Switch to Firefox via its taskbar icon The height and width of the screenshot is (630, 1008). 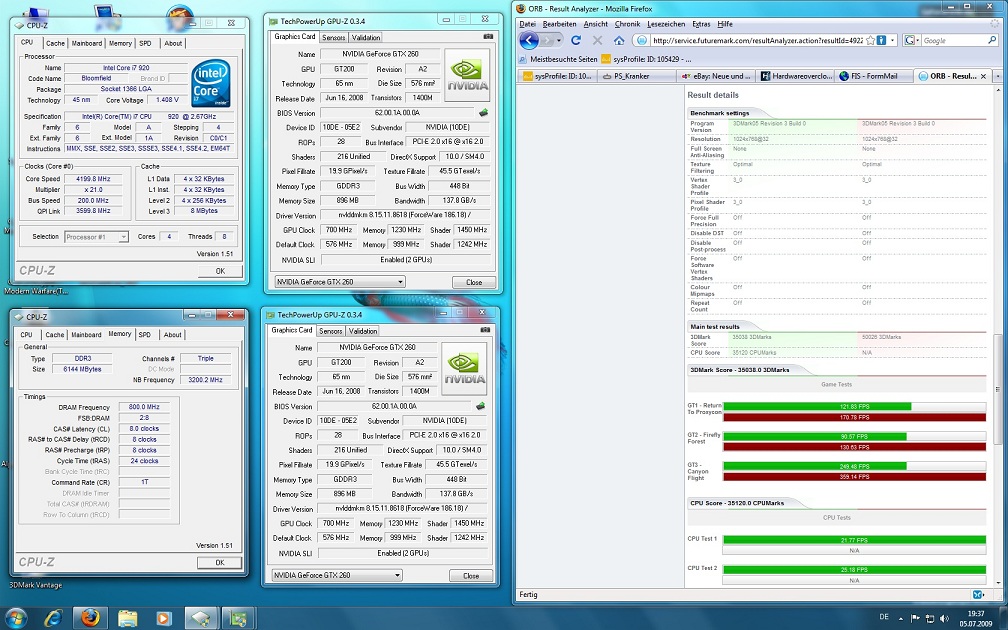click(x=90, y=618)
